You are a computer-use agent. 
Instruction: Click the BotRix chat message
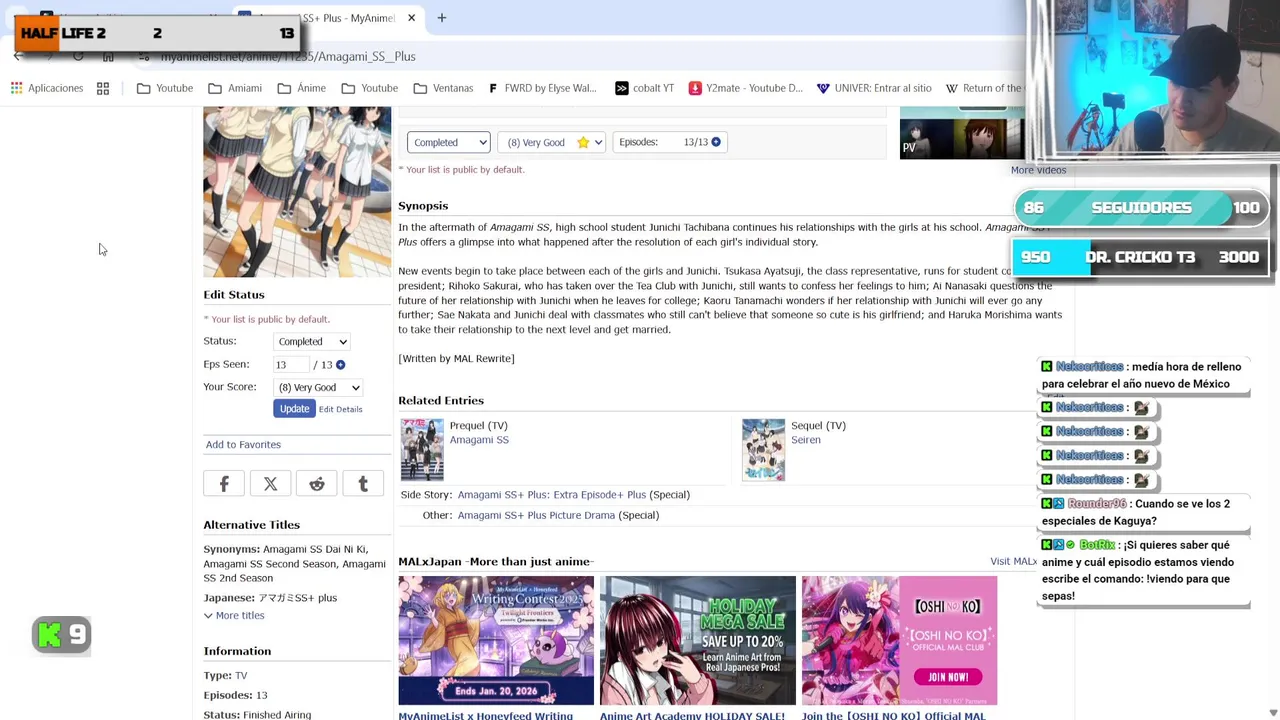point(1144,571)
